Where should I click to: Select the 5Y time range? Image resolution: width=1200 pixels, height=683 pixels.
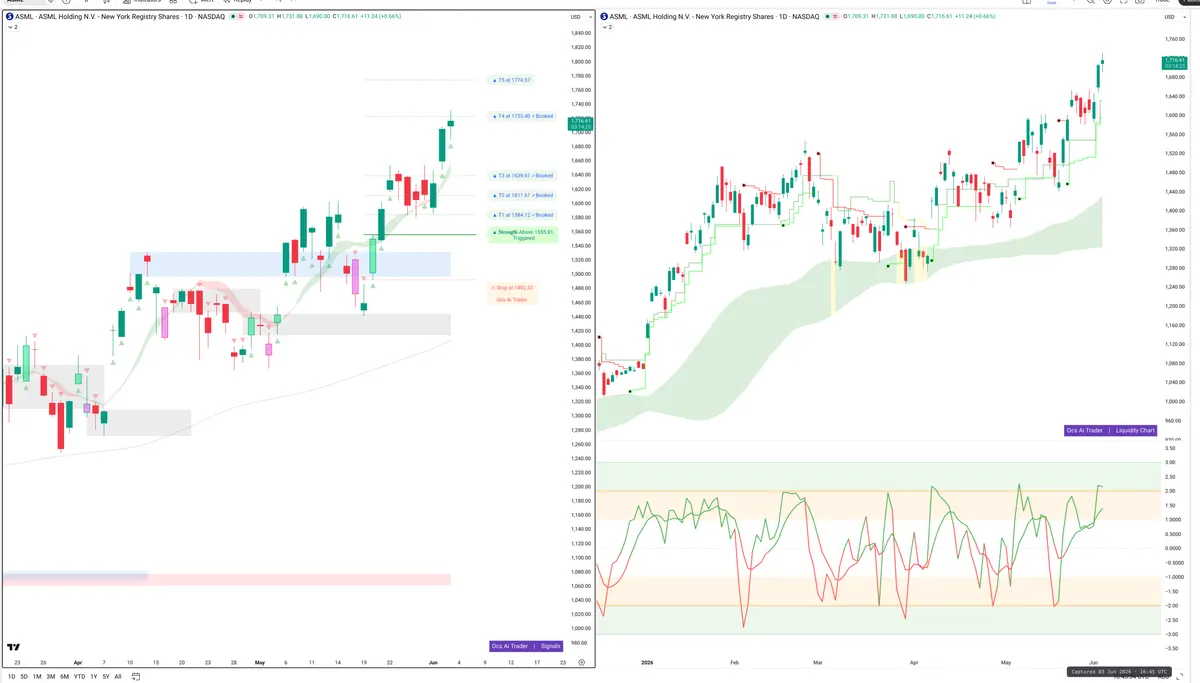(x=106, y=677)
